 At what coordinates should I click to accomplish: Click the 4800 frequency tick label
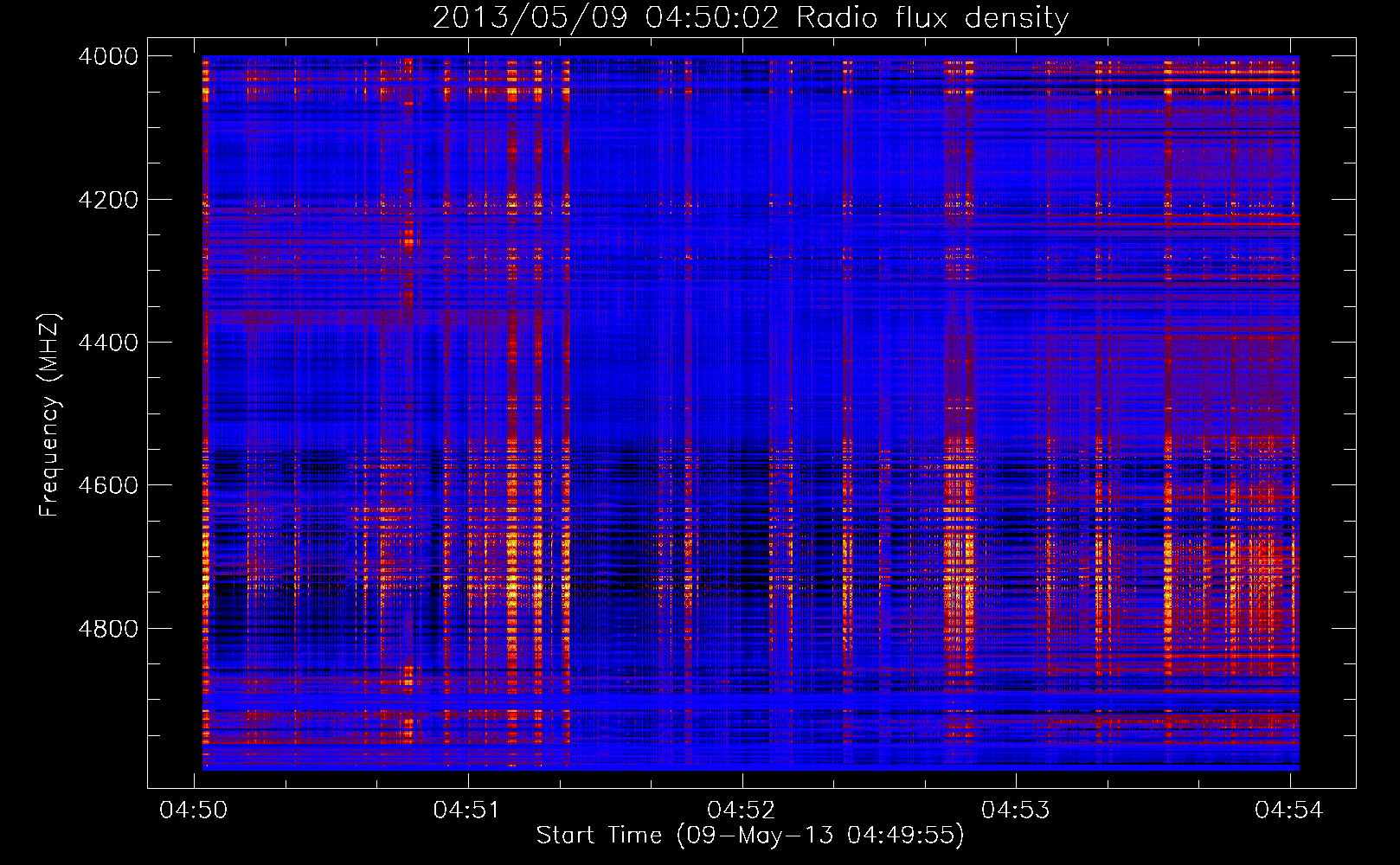point(107,628)
